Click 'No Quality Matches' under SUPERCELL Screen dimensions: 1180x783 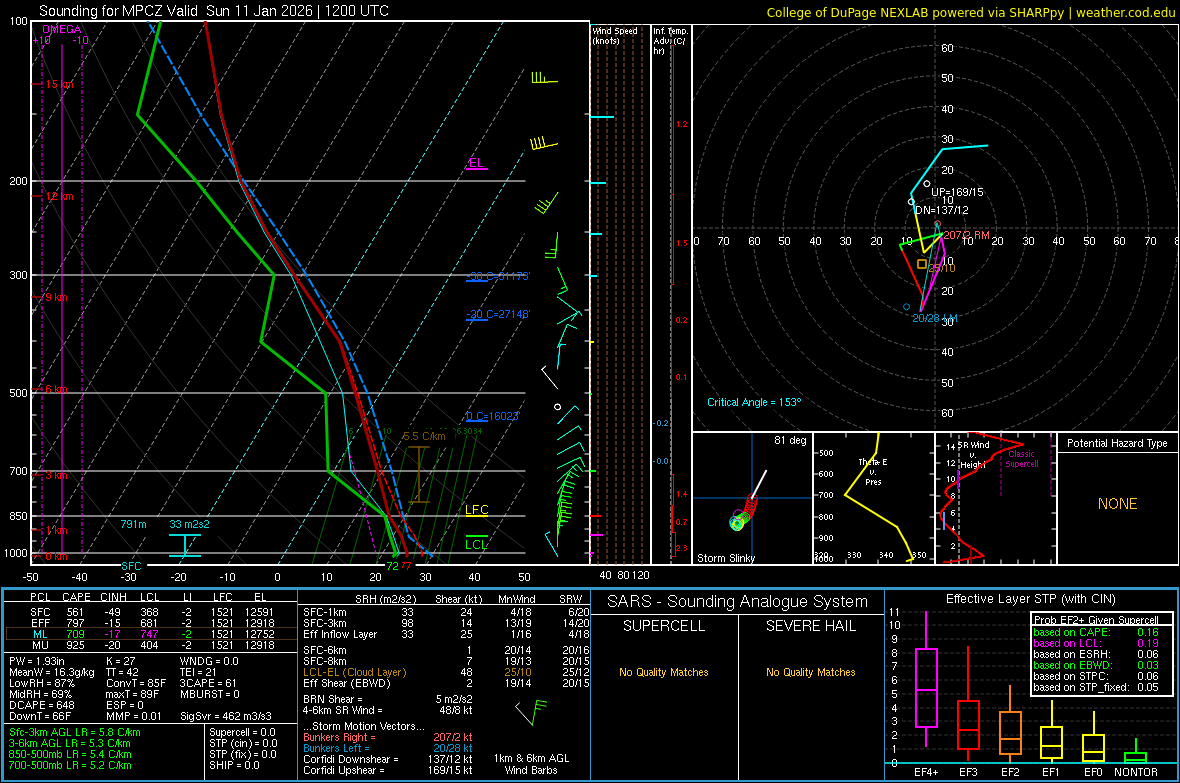[664, 672]
